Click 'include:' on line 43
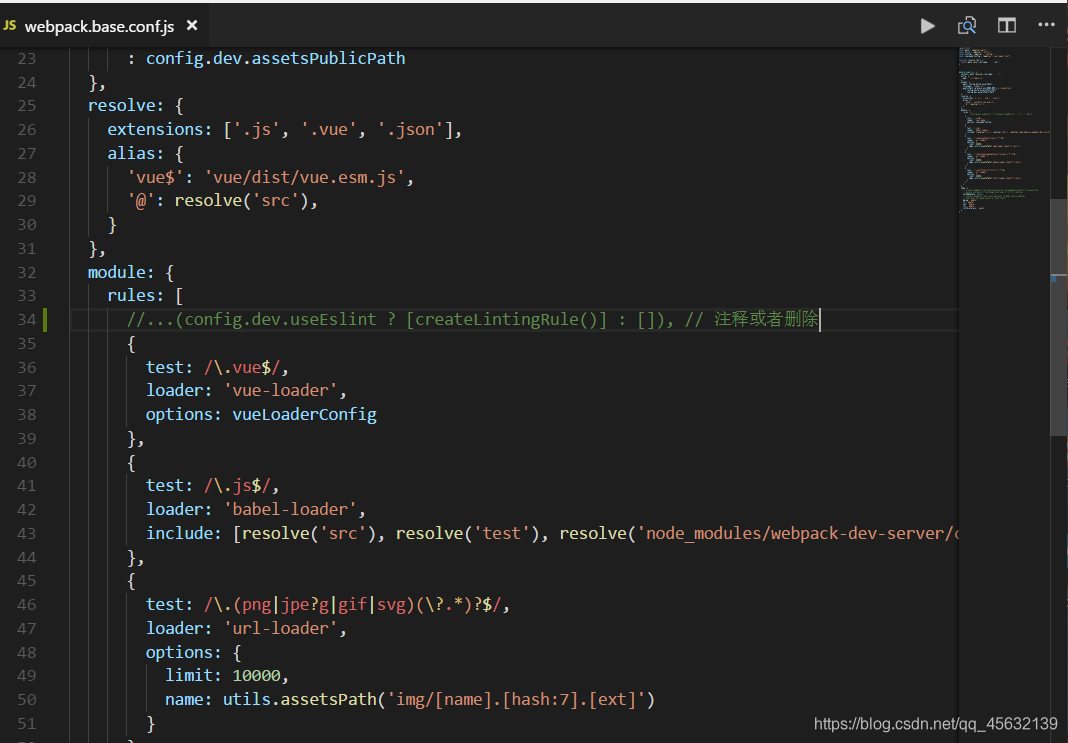The image size is (1068, 743). [x=184, y=533]
